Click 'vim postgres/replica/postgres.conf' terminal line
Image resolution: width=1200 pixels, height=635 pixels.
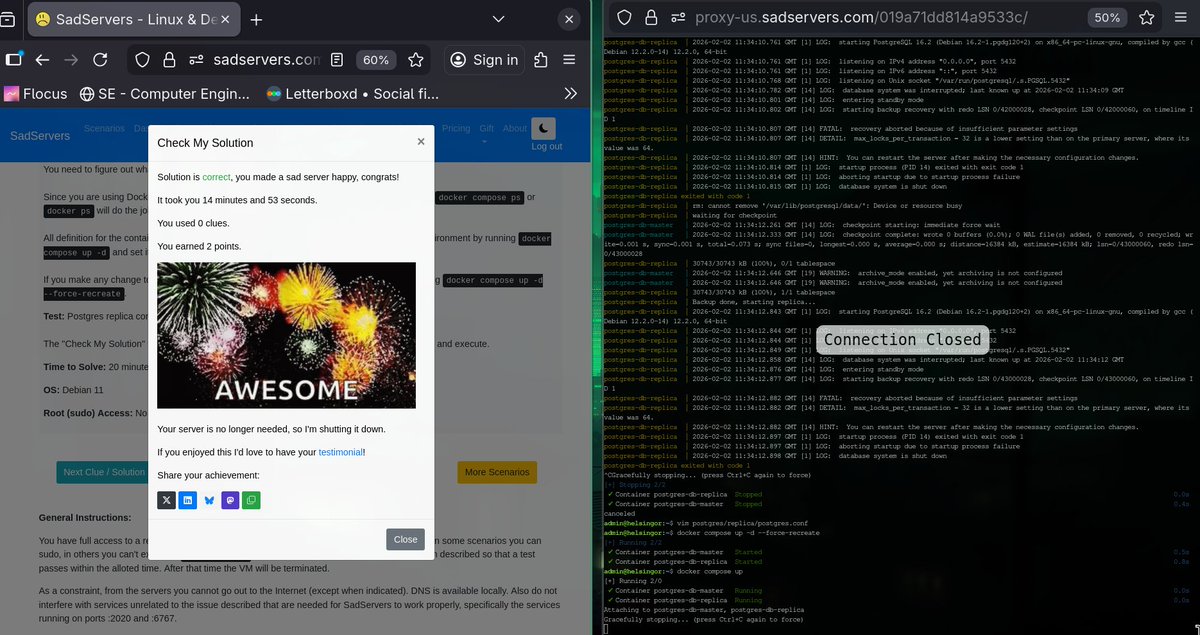[x=705, y=522]
